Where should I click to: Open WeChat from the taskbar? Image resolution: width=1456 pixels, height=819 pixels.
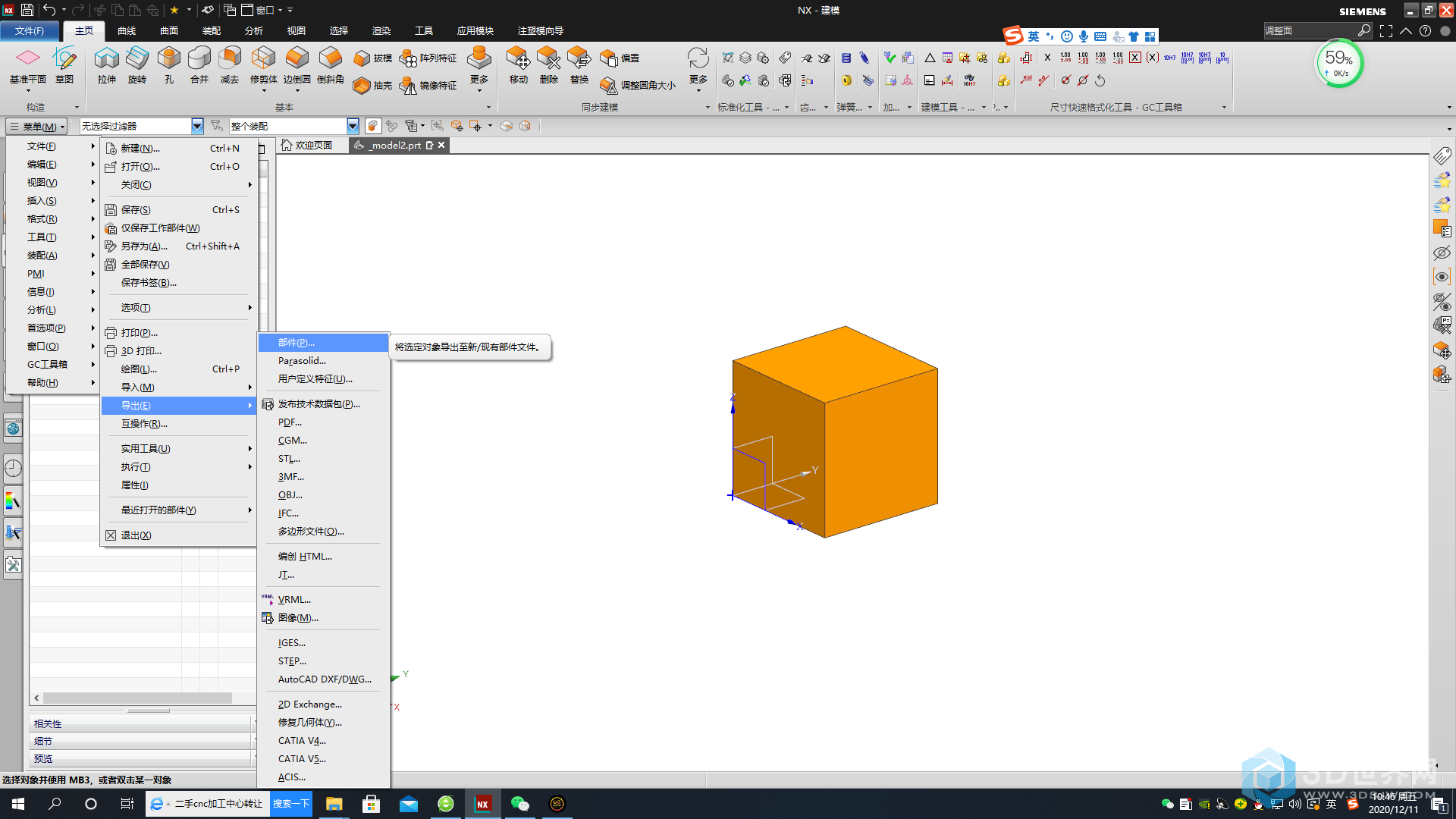pos(519,804)
